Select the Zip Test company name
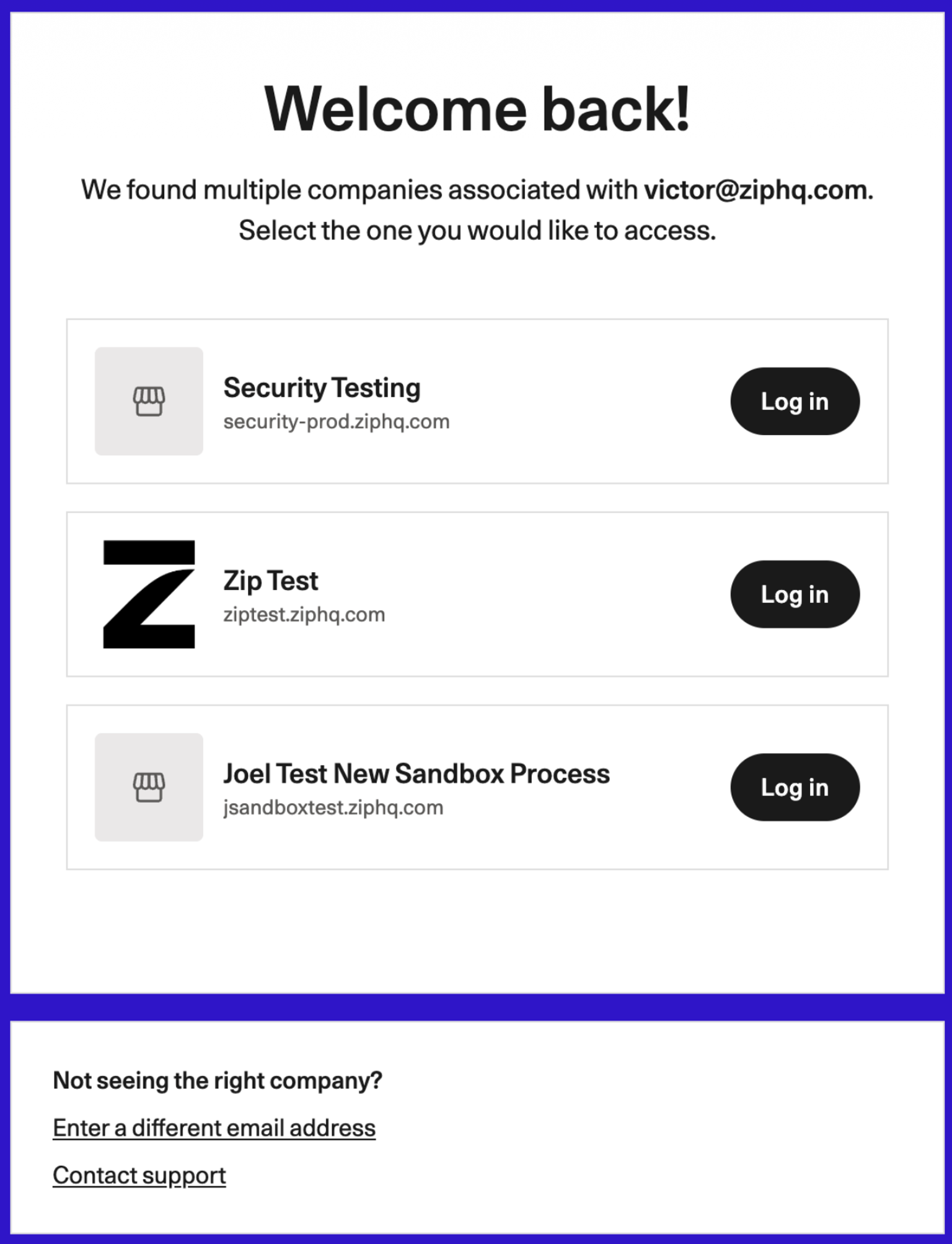This screenshot has width=952, height=1244. coord(270,581)
